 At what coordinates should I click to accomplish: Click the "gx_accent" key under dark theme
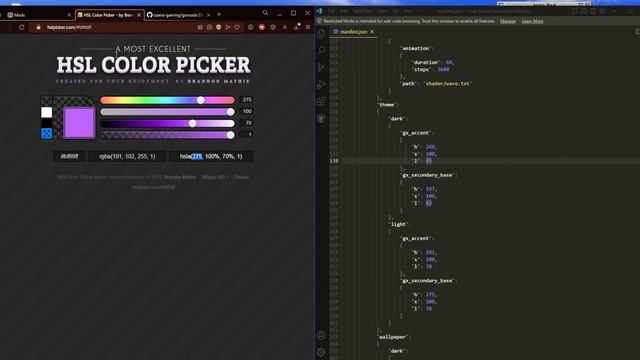point(416,133)
